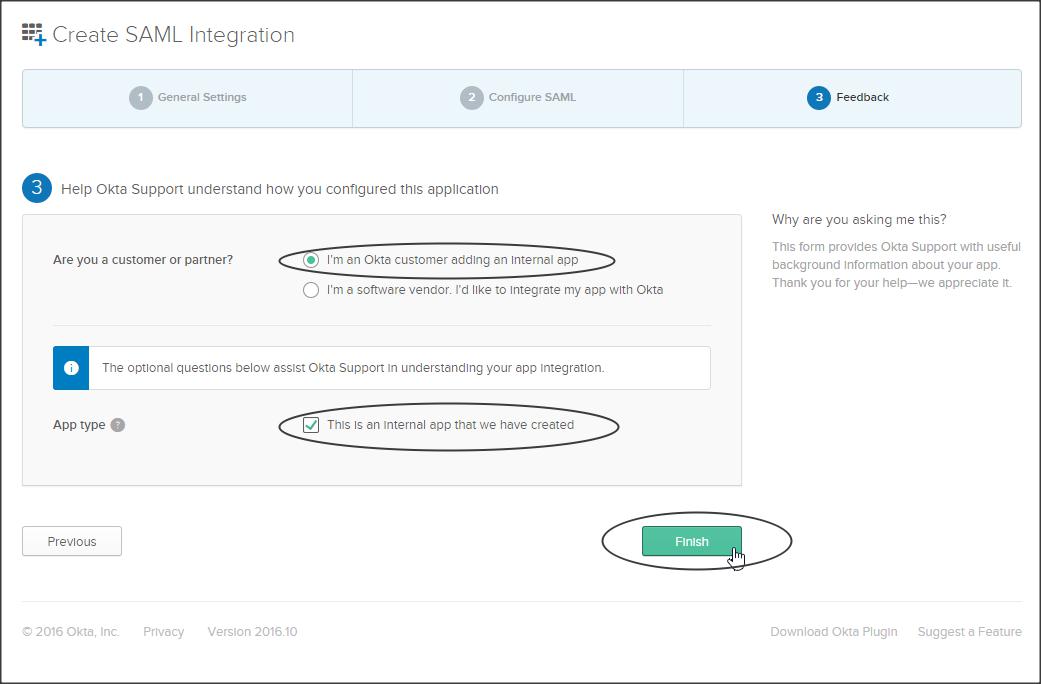Screen dimensions: 1041x684
Task: Click the step 1 number circle
Action: [x=141, y=98]
